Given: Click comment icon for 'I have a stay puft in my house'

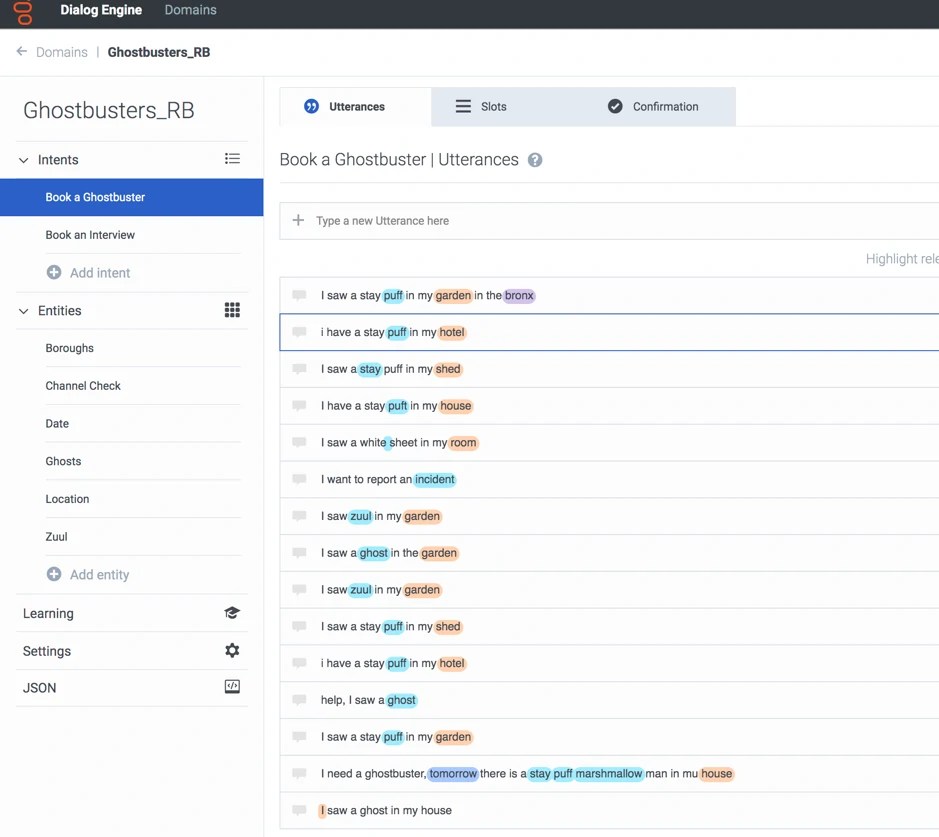Looking at the screenshot, I should pyautogui.click(x=299, y=406).
